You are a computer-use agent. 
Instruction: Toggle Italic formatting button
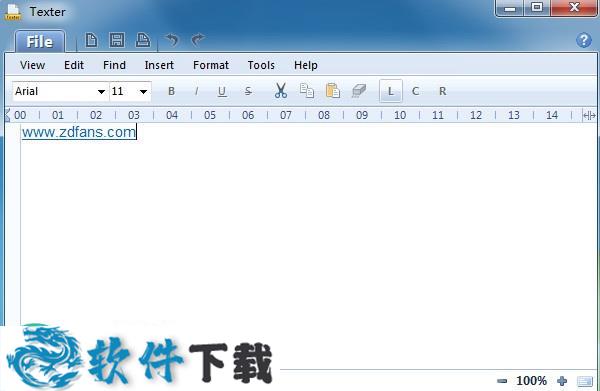pos(197,91)
